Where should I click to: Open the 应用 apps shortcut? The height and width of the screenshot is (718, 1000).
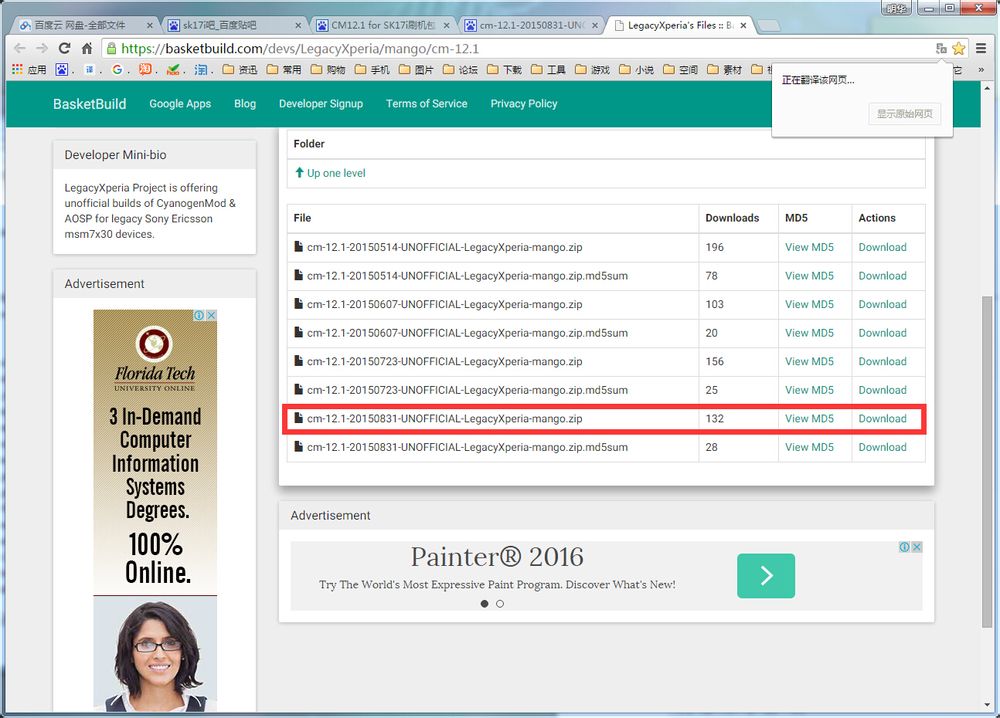29,70
